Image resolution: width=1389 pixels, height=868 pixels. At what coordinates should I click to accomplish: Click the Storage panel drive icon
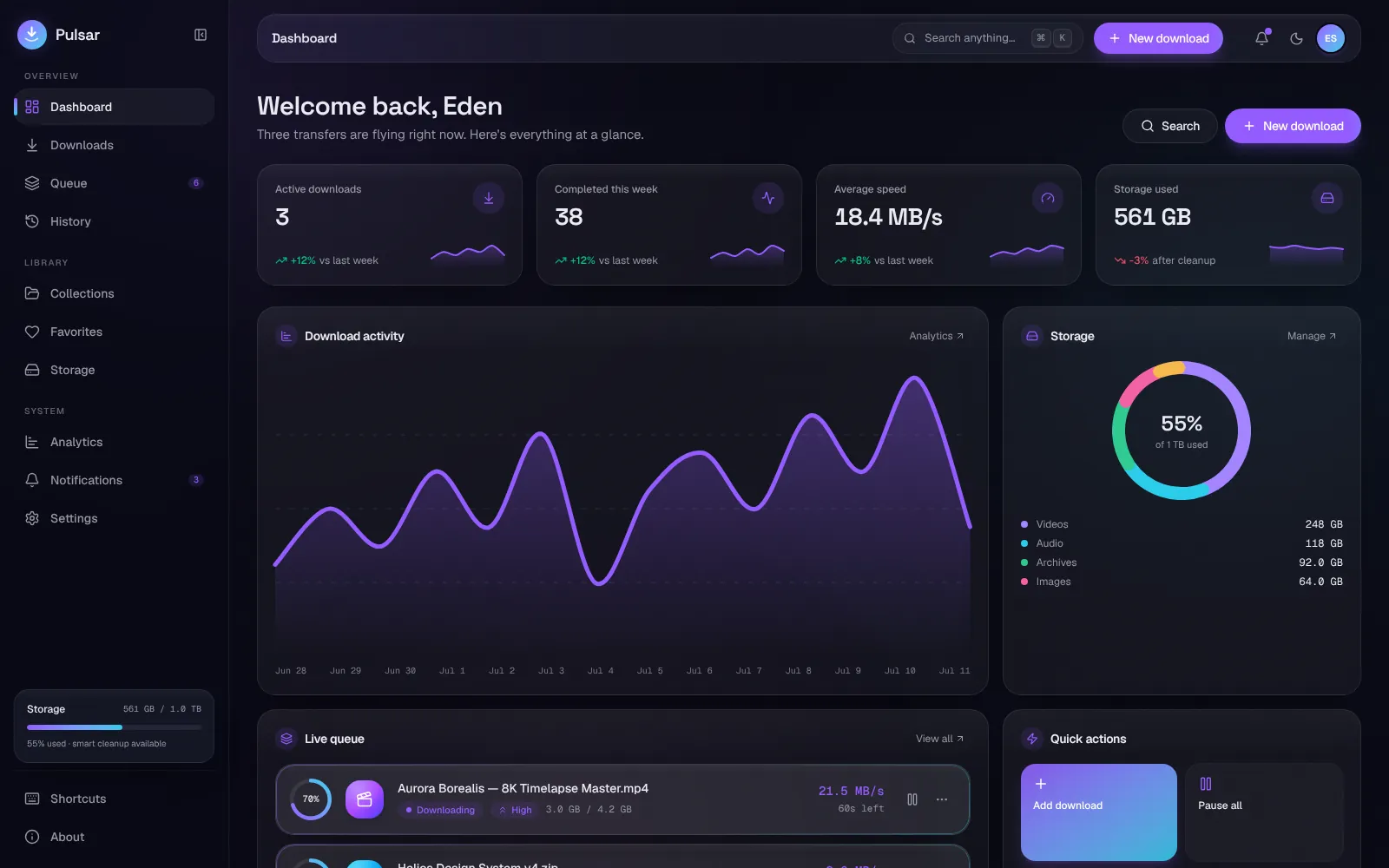pos(1032,336)
